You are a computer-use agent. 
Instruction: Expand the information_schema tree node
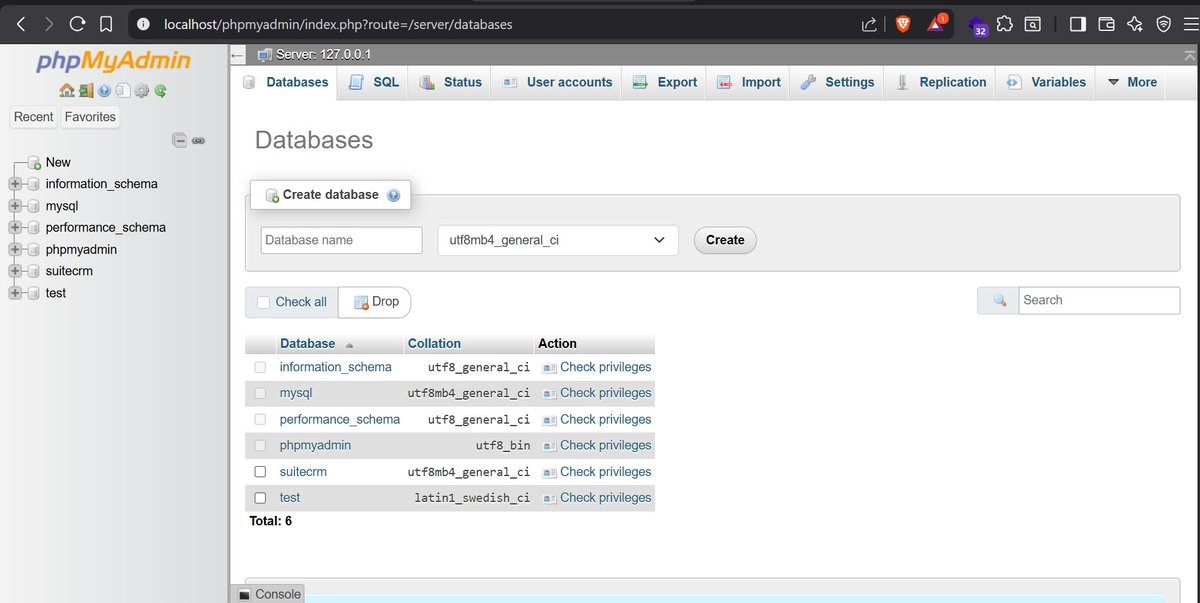pyautogui.click(x=14, y=184)
